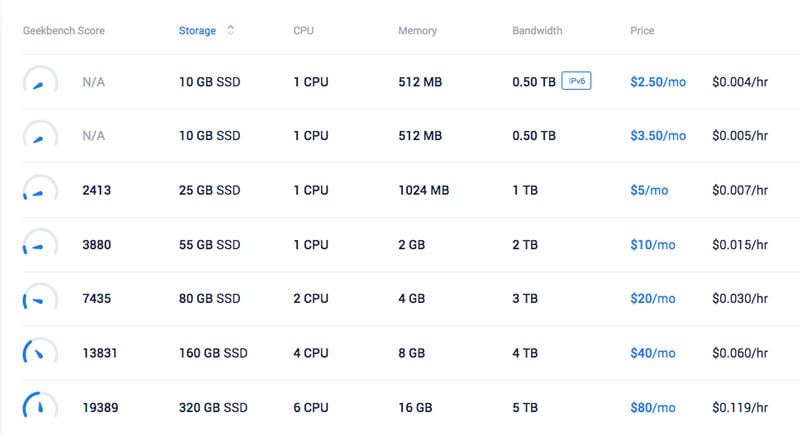
Task: Sort table by Storage column
Action: (x=197, y=31)
